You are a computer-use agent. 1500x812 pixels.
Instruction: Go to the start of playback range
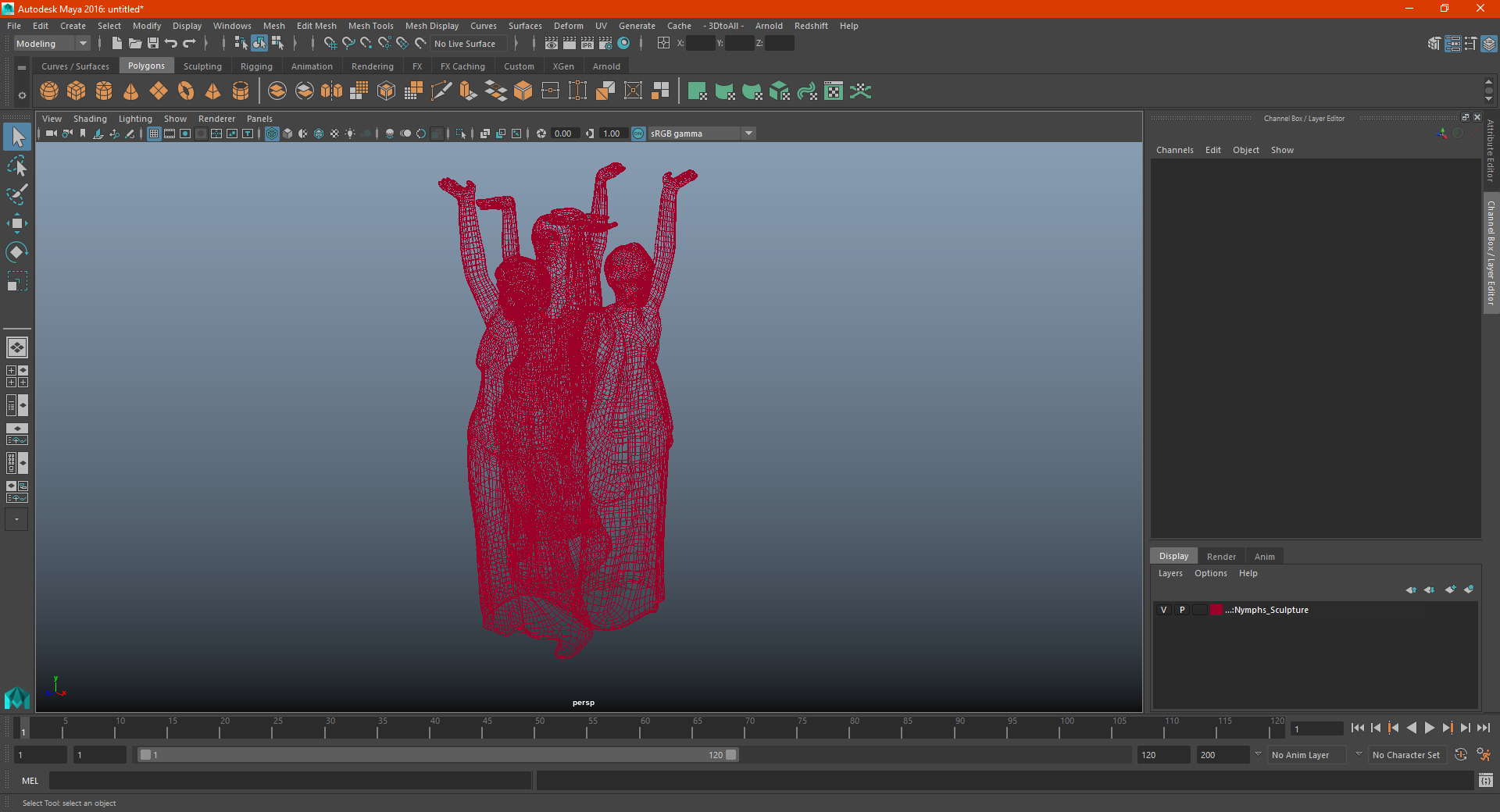(1358, 728)
